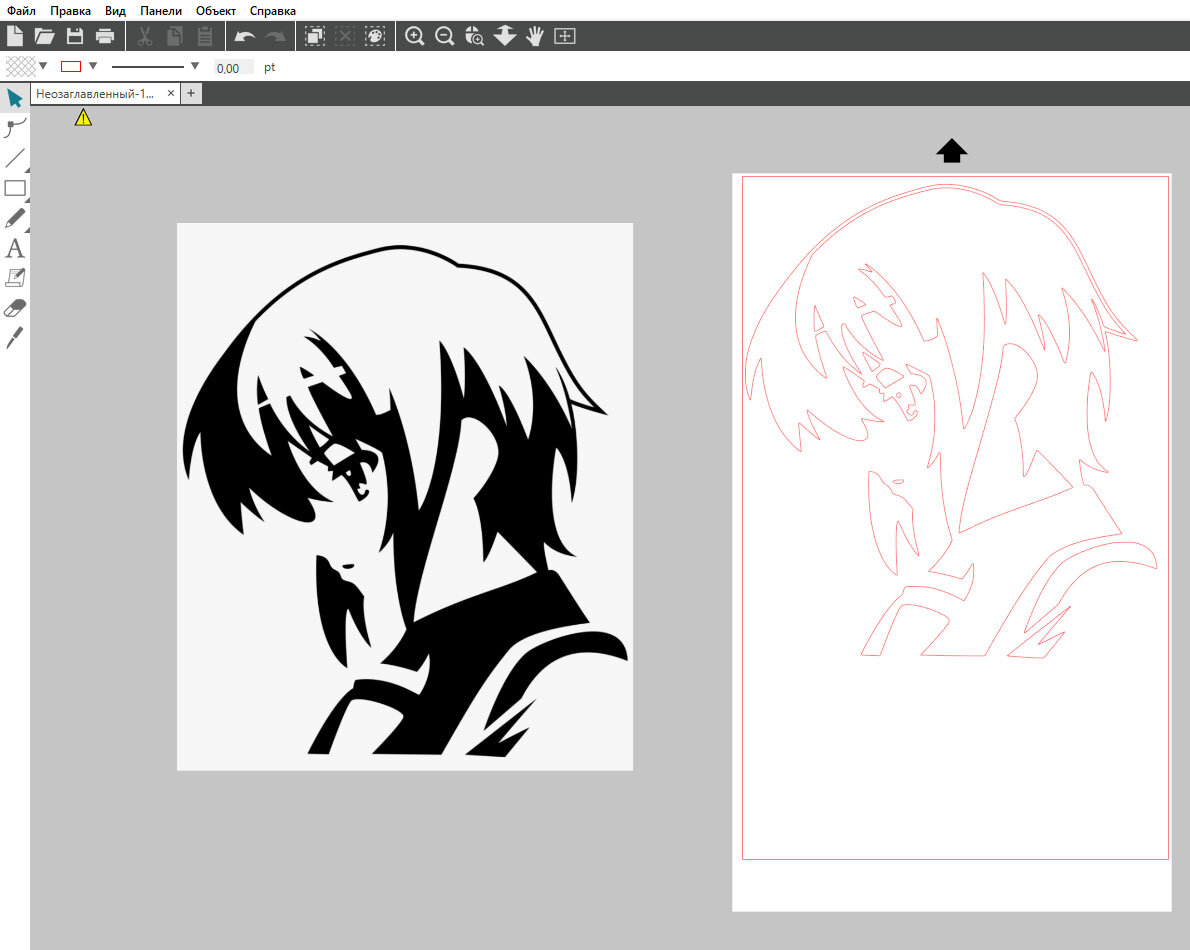Select the arrow Selection tool
Viewport: 1190px width, 950px height.
14,98
